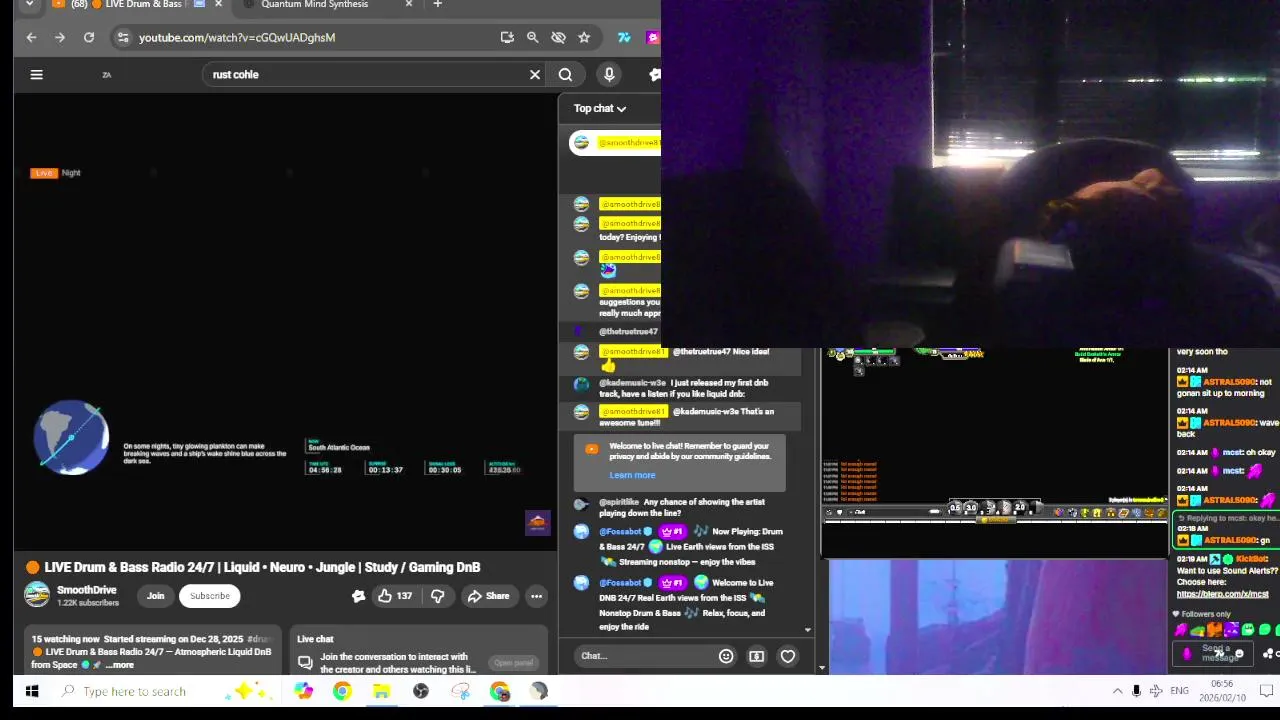1280x720 pixels.
Task: Click the Share button
Action: (x=488, y=596)
